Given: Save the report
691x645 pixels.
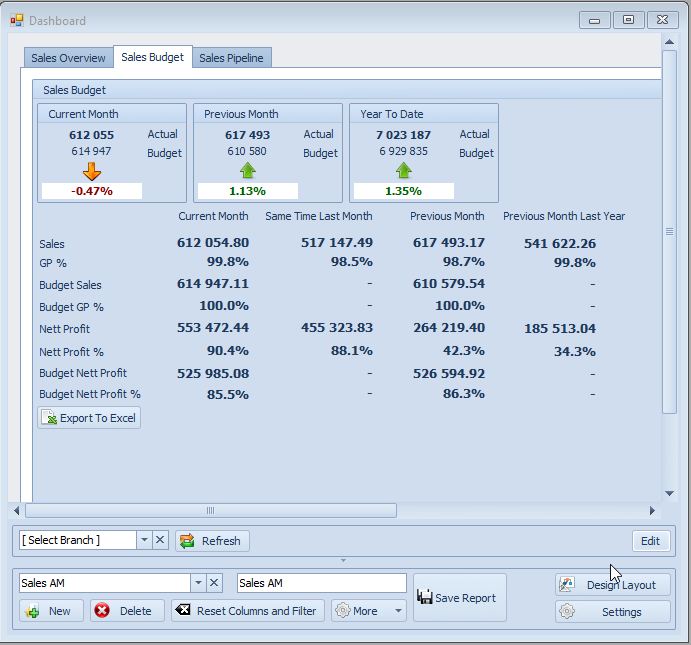Looking at the screenshot, I should point(460,597).
